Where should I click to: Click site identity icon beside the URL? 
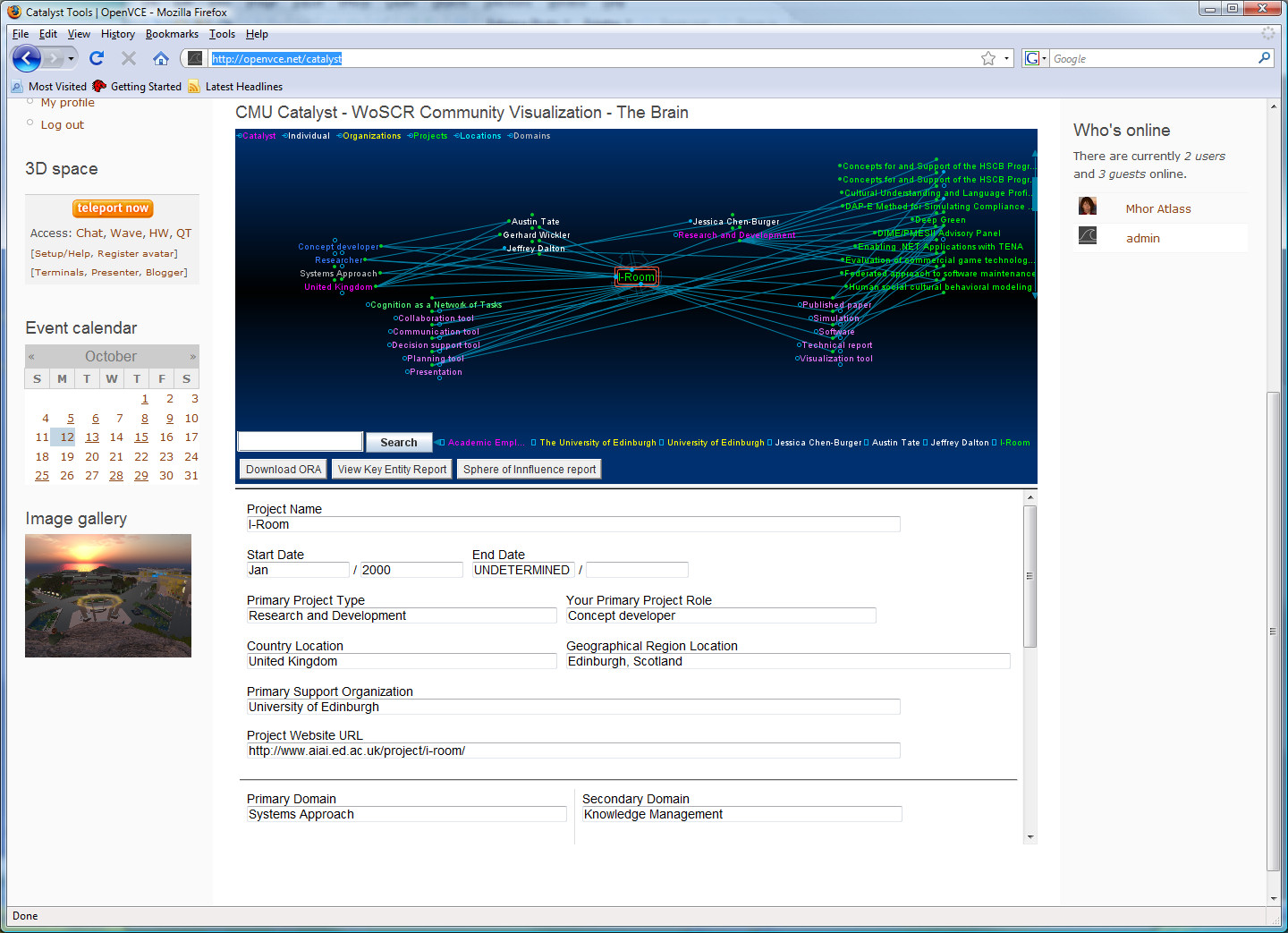(194, 58)
